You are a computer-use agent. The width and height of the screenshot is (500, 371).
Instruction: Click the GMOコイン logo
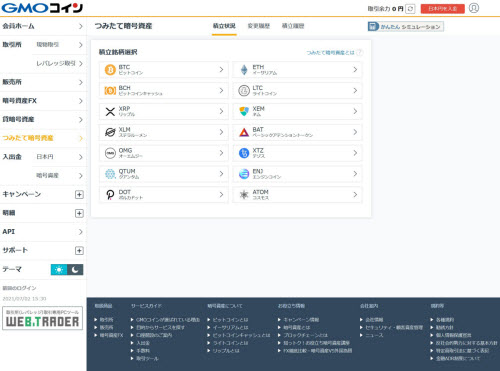click(x=42, y=8)
